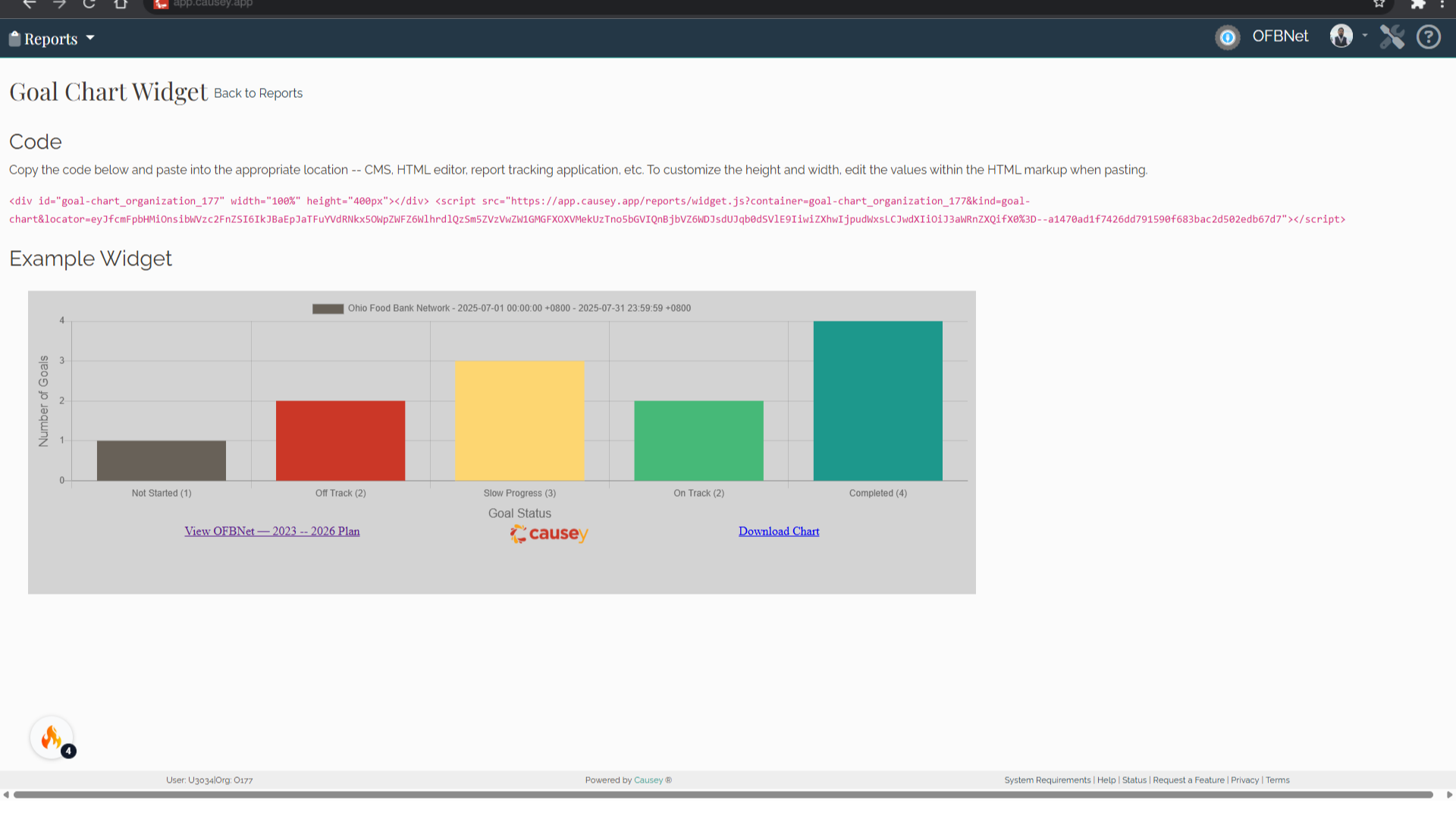Click the scrollbar left arrow
Viewport: 1456px width, 819px height.
(6, 795)
